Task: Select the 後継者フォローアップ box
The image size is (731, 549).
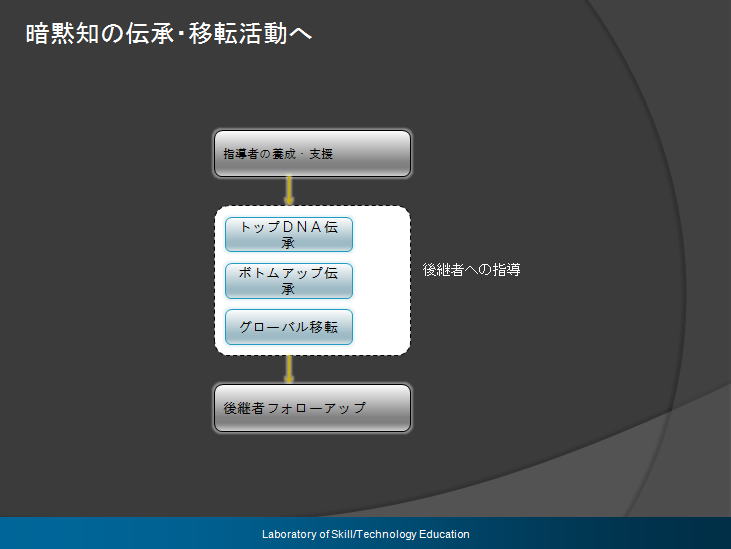Action: pyautogui.click(x=312, y=408)
